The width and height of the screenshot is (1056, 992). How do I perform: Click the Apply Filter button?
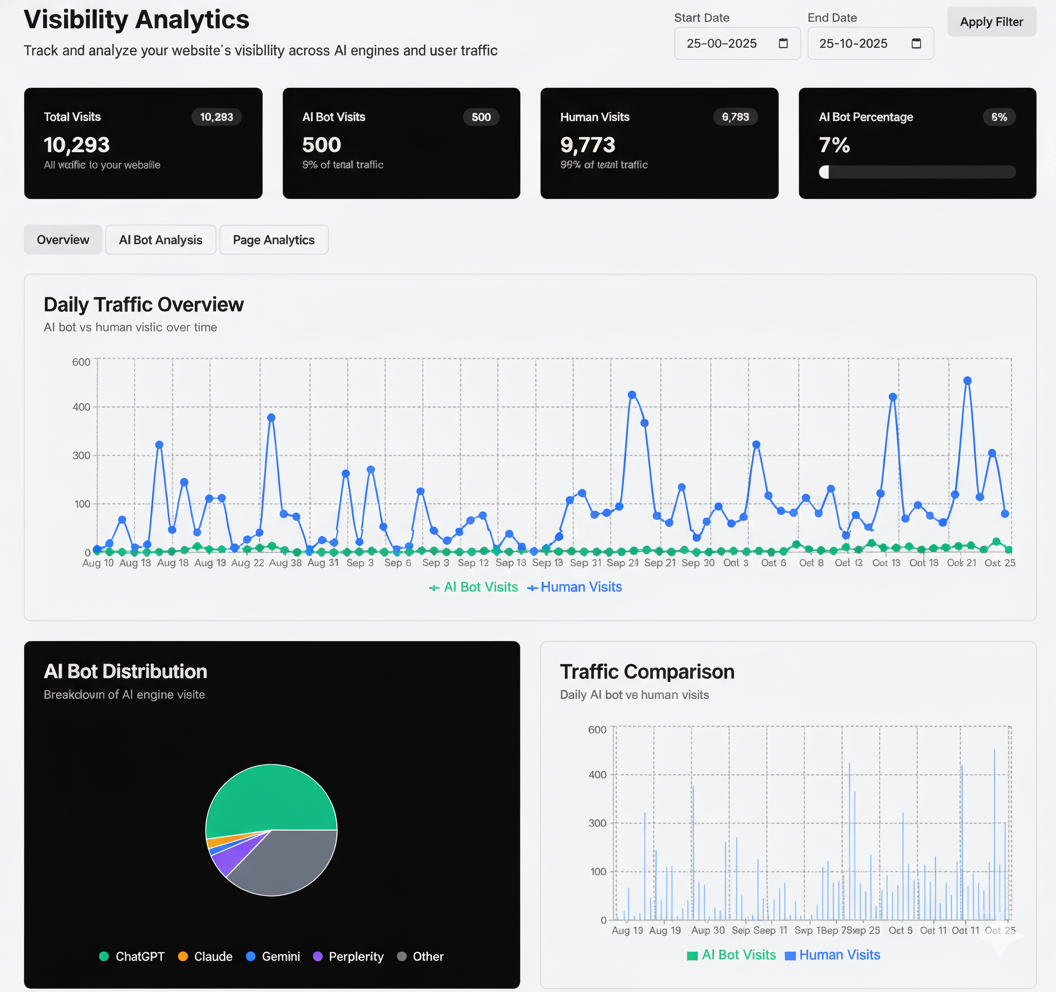coord(991,22)
